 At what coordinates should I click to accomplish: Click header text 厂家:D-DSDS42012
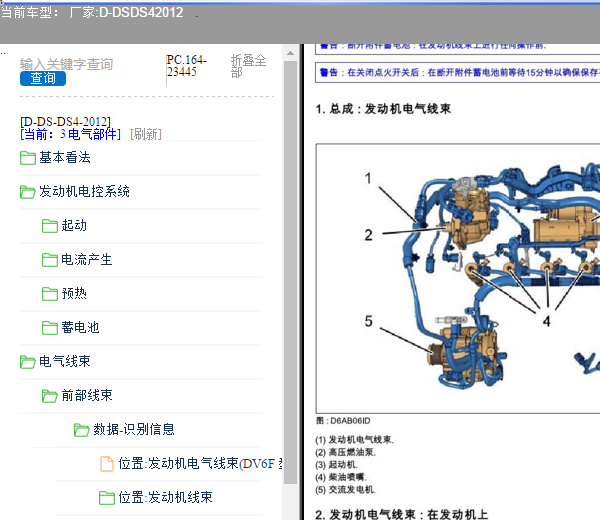[126, 13]
